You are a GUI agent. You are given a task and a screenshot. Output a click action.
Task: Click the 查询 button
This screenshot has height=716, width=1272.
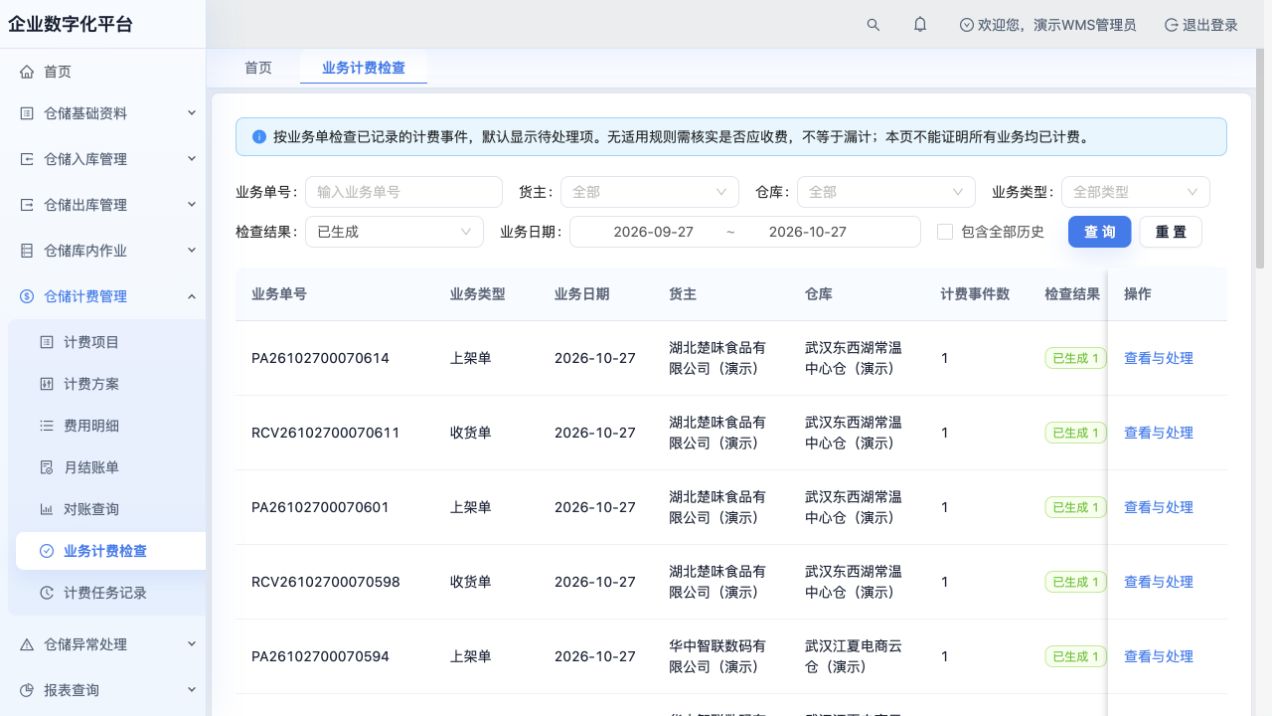tap(1099, 232)
